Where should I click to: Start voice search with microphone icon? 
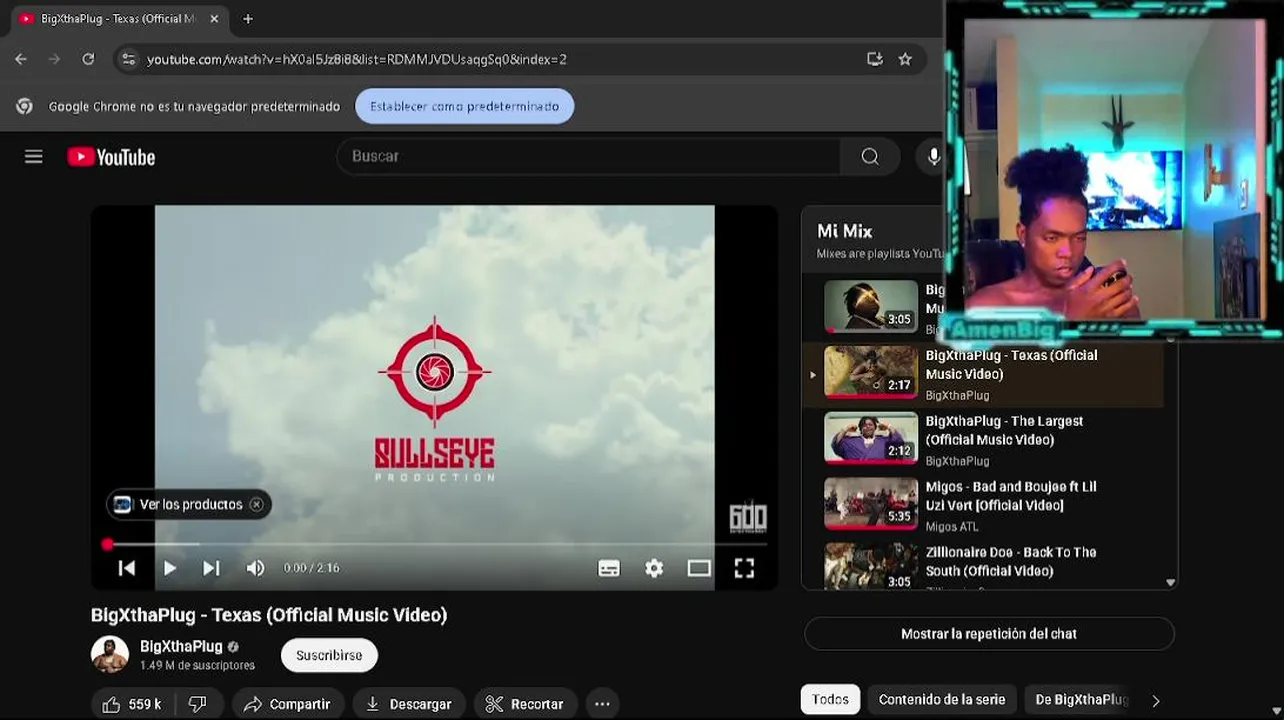point(933,156)
